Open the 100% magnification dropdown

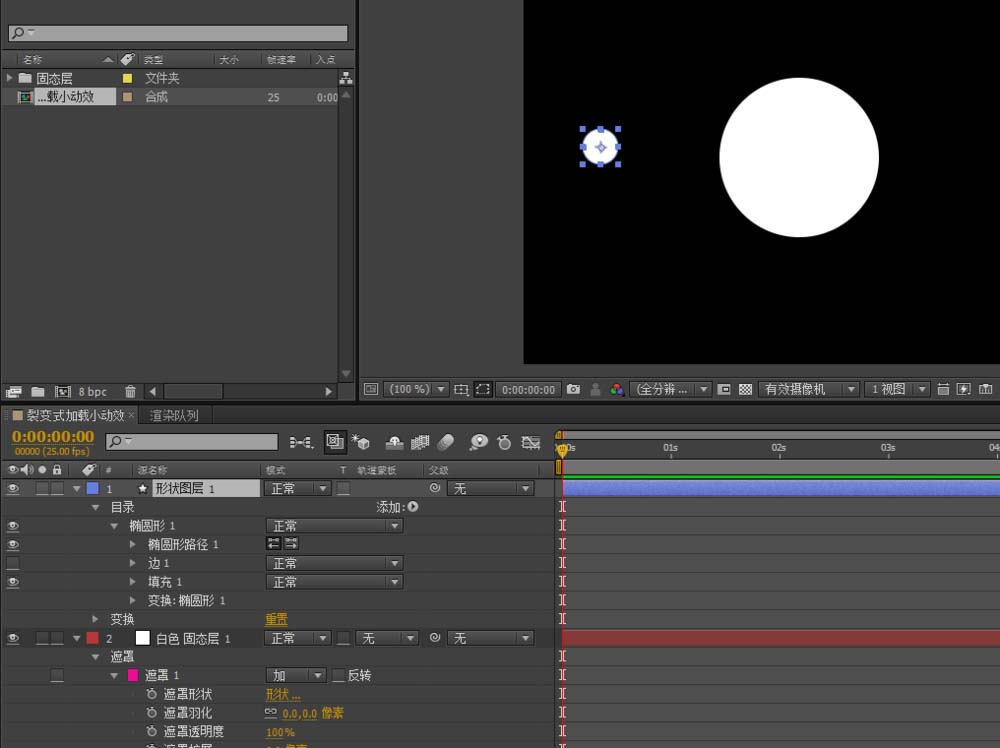(x=420, y=389)
